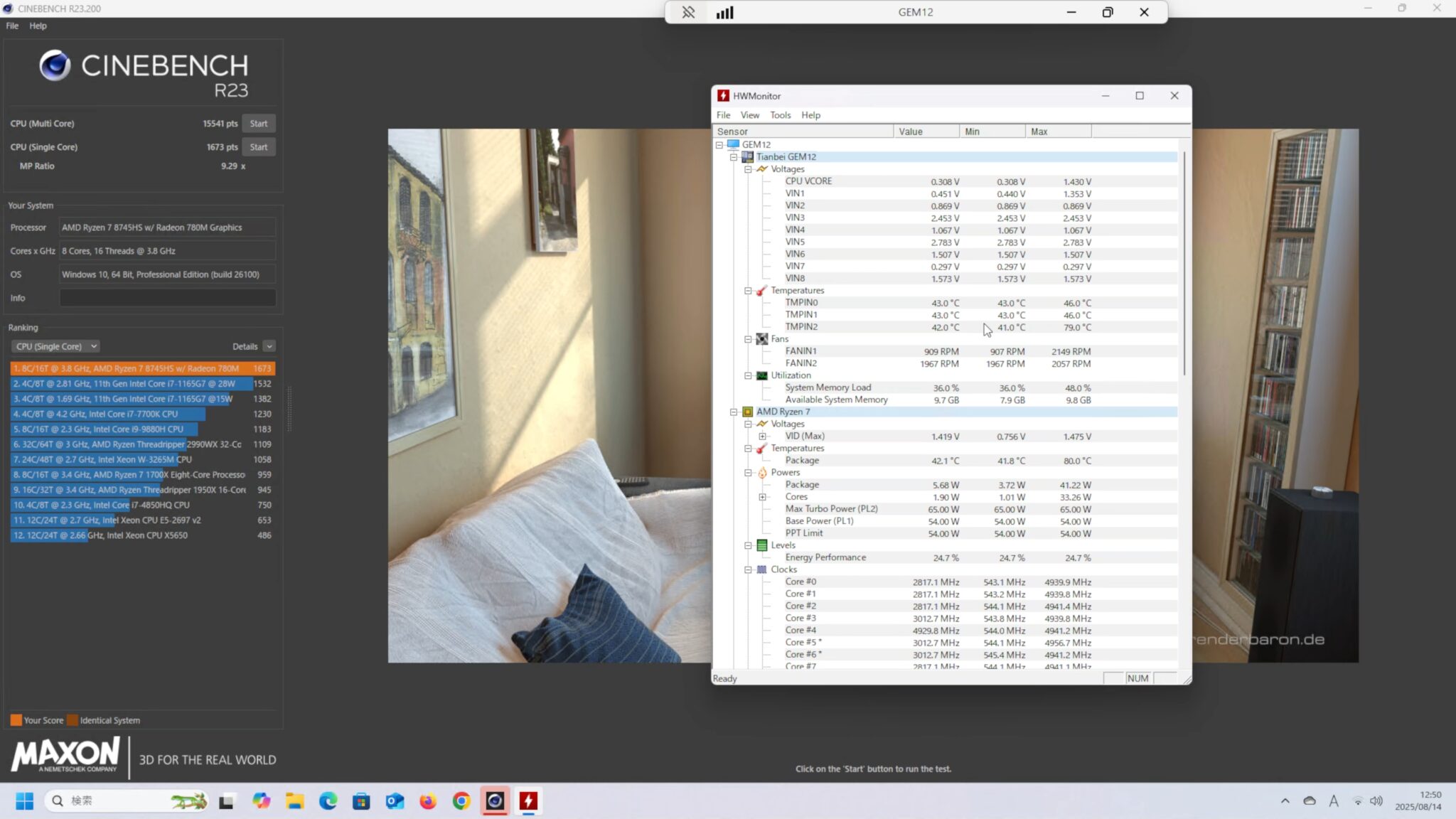
Task: Open File Explorer from taskbar
Action: point(294,801)
